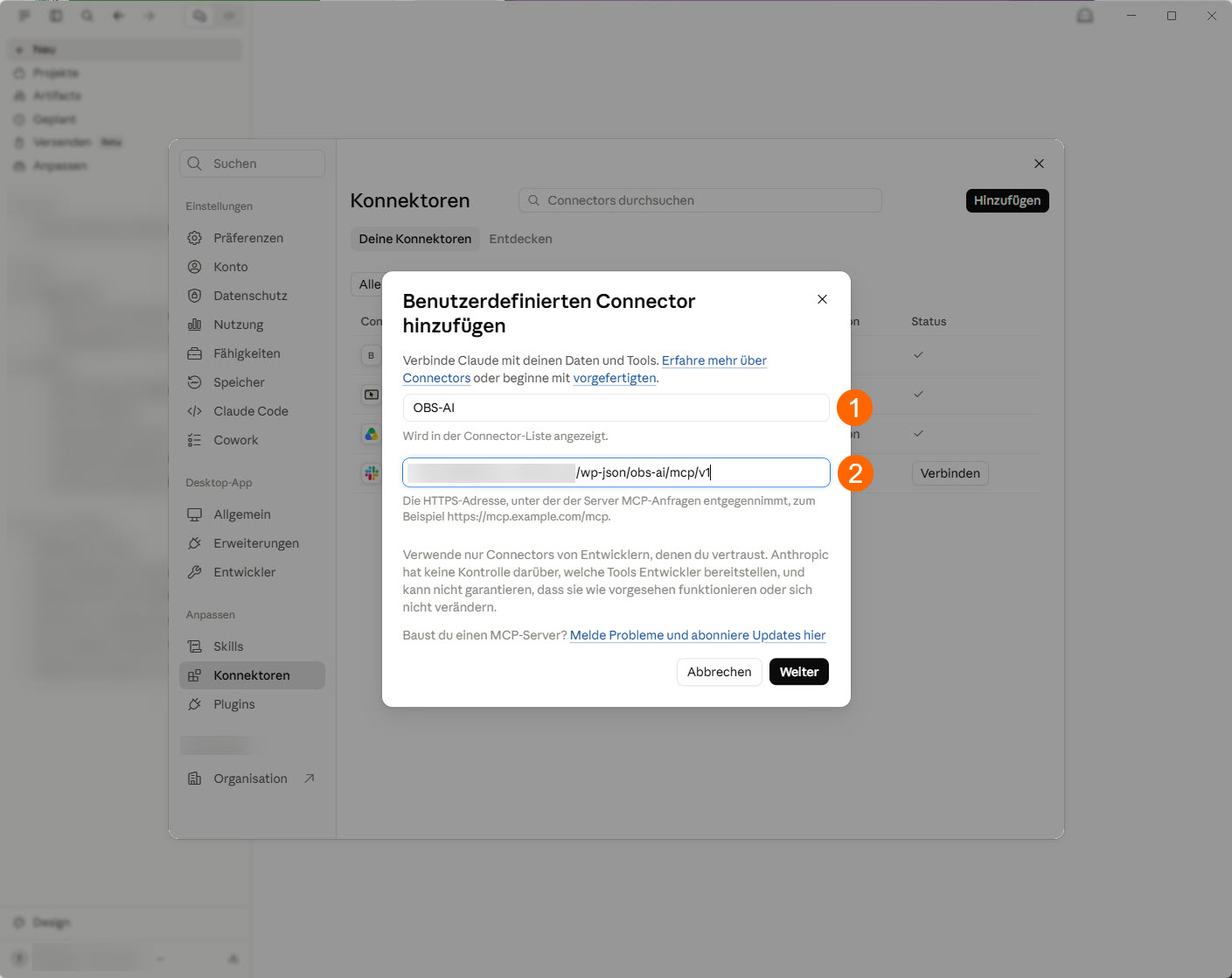Focus the connector name field containing OBS-AI
Screen dimensions: 1232x978
click(x=616, y=408)
